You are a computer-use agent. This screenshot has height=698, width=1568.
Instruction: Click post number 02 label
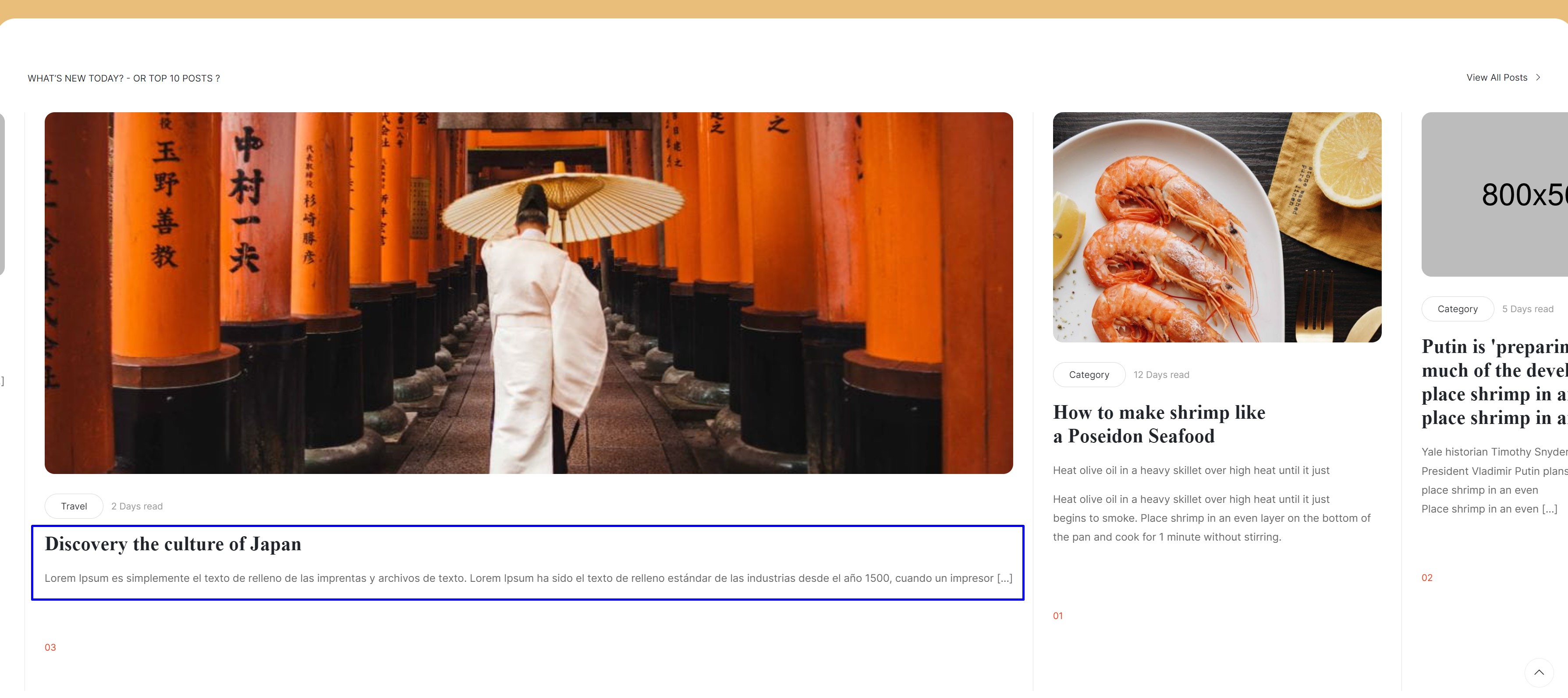[x=1426, y=577]
